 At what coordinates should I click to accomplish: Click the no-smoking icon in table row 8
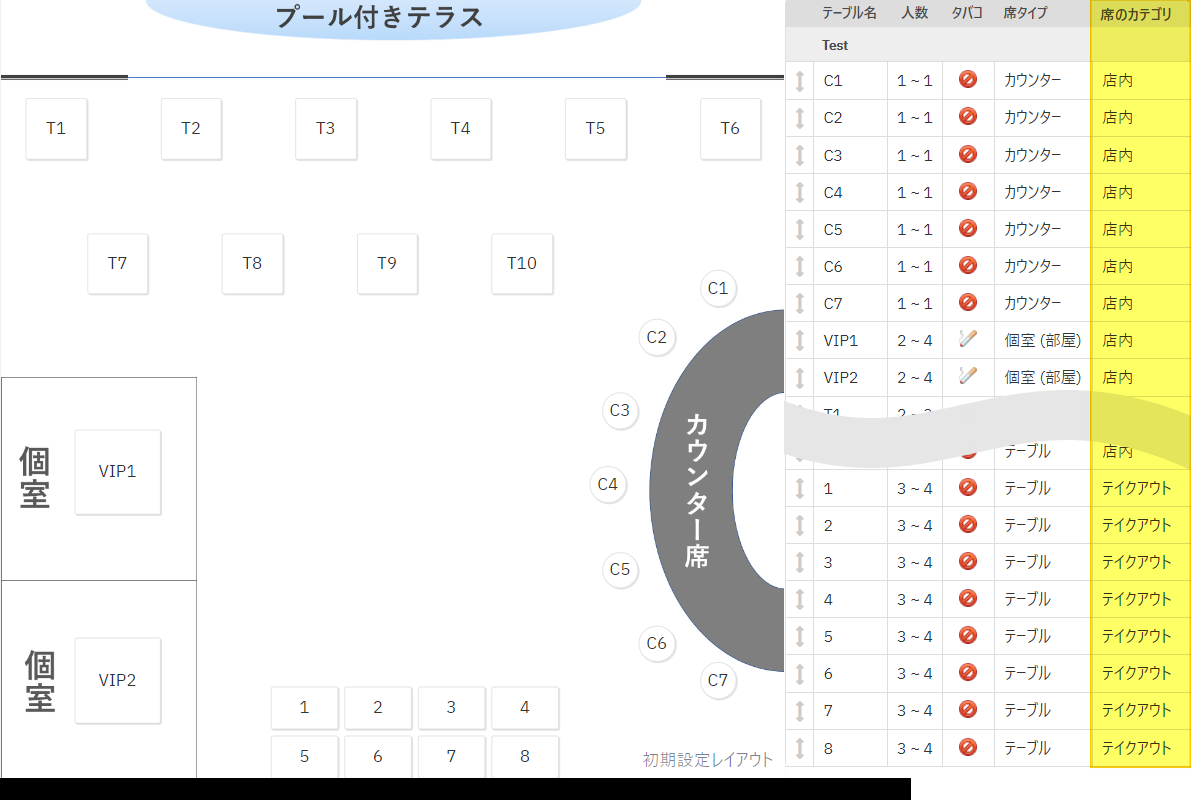968,748
